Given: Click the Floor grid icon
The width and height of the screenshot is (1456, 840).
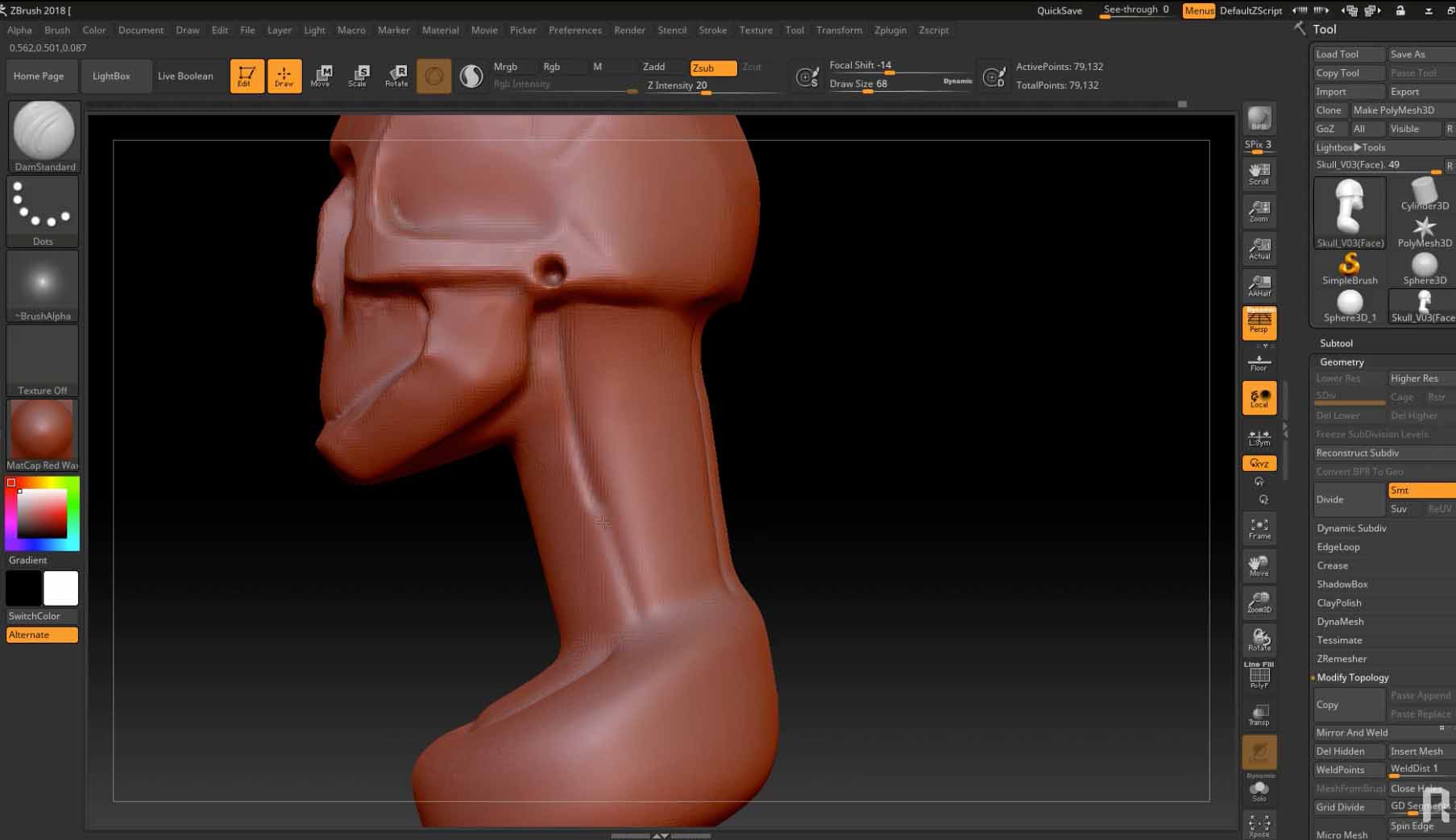Looking at the screenshot, I should click(x=1259, y=362).
